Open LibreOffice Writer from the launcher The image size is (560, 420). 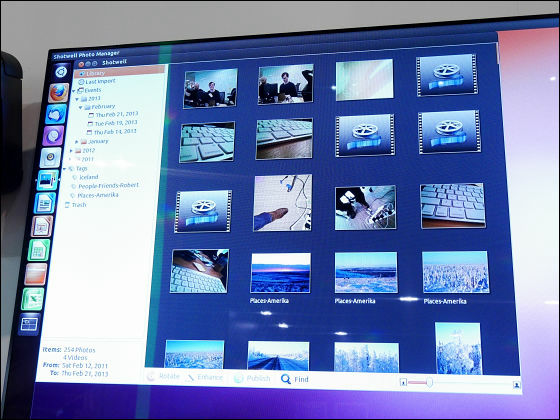pos(45,203)
